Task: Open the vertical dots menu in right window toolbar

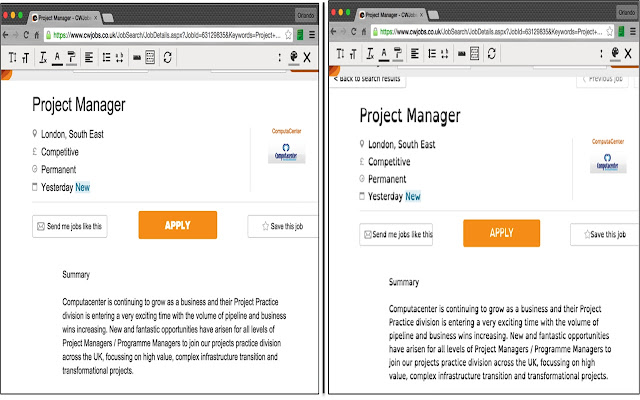Action: point(601,53)
